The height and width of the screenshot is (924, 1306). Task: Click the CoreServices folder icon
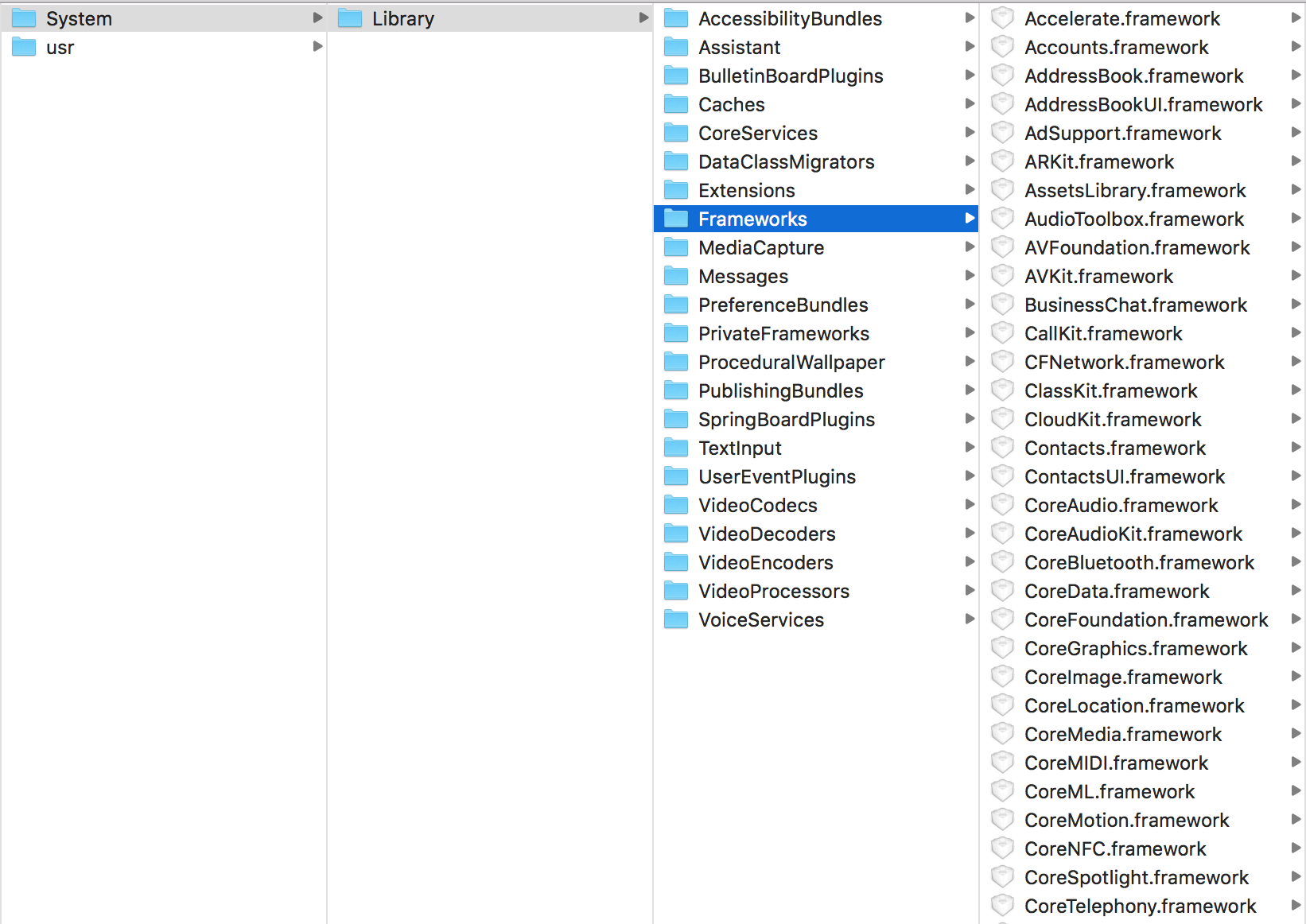(676, 133)
